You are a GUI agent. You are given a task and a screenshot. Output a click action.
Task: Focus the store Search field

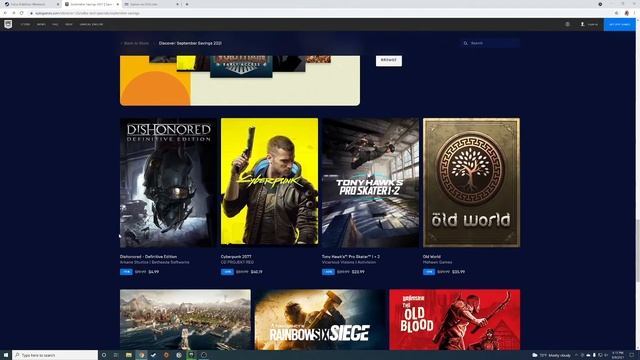(x=491, y=43)
